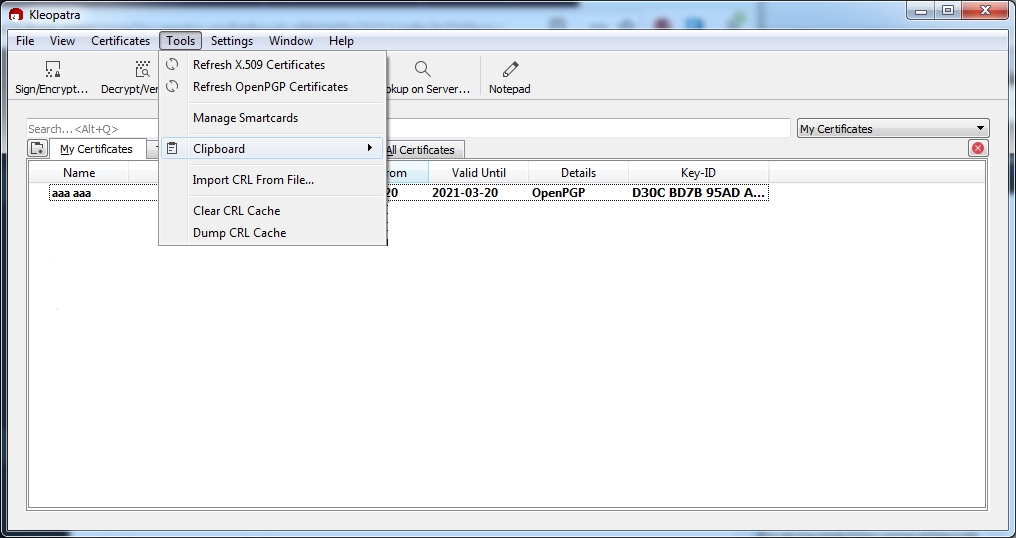Screen dimensions: 1016x538
Task: Click the 2021-03-20 expiry date cell
Action: [x=465, y=193]
